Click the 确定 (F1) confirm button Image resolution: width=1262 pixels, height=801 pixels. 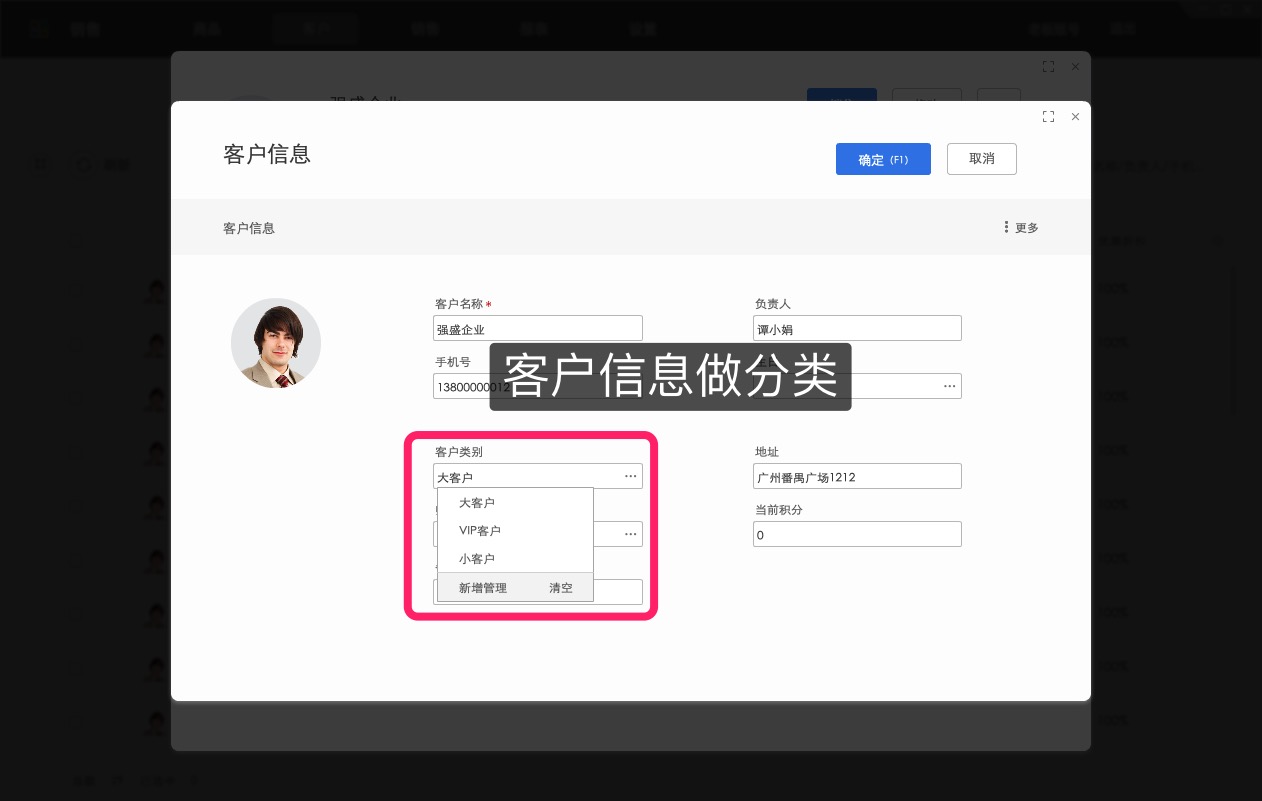point(883,159)
